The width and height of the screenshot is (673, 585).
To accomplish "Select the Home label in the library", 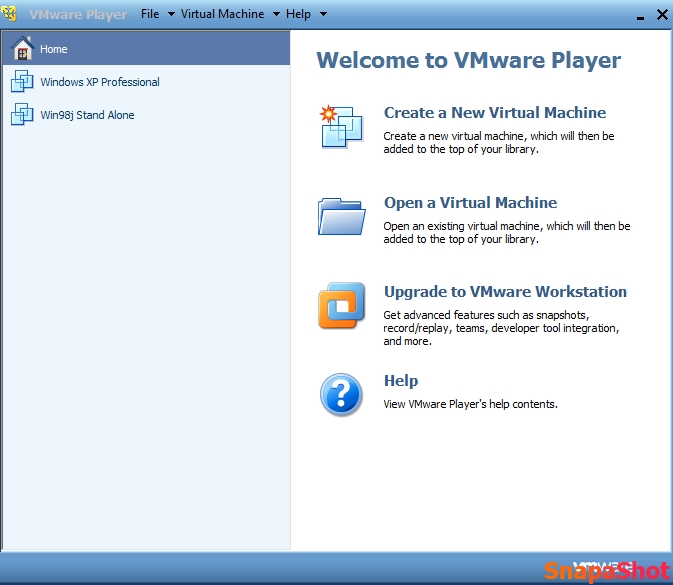I will point(54,49).
